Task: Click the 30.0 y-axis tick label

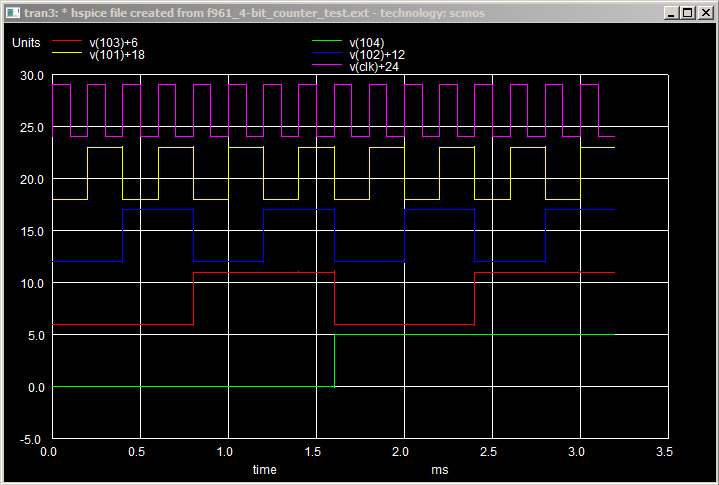Action: click(x=31, y=76)
